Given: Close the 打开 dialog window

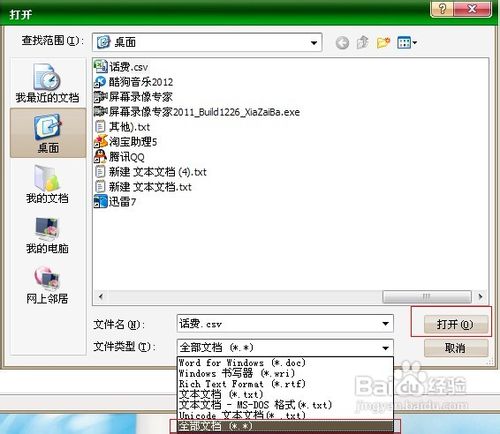Looking at the screenshot, I should pos(472,9).
